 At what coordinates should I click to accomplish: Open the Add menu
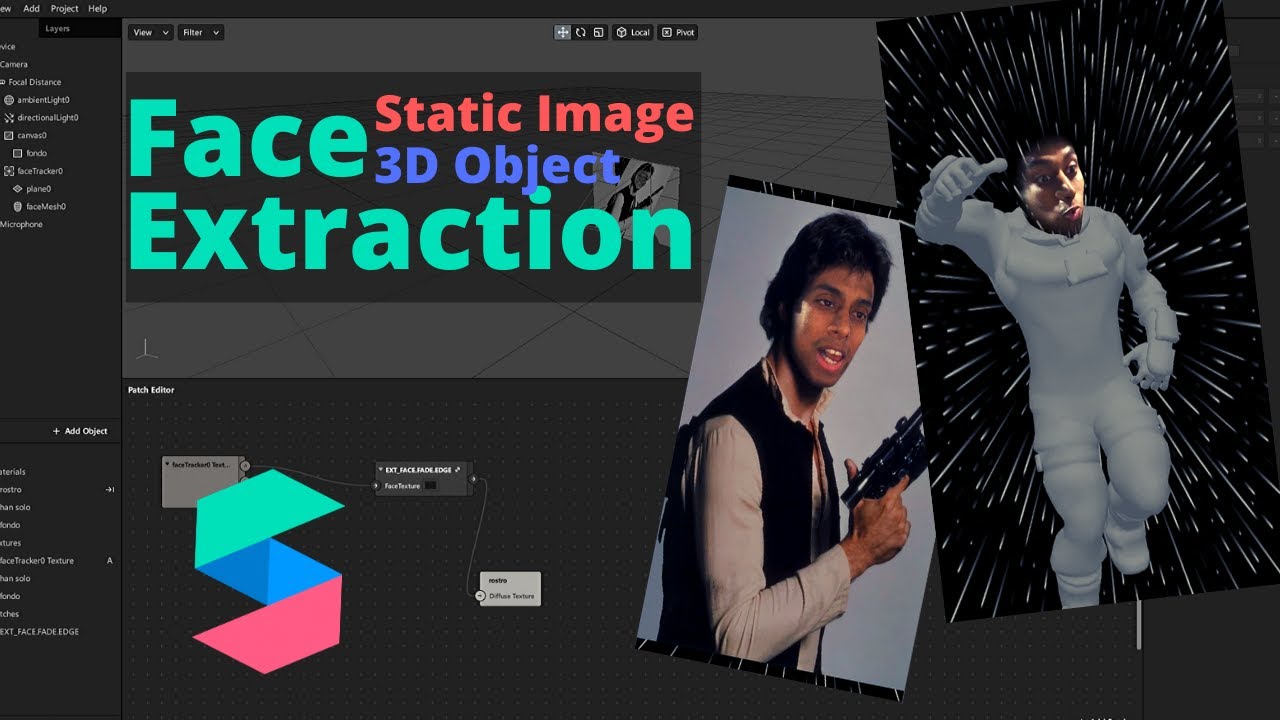tap(32, 8)
